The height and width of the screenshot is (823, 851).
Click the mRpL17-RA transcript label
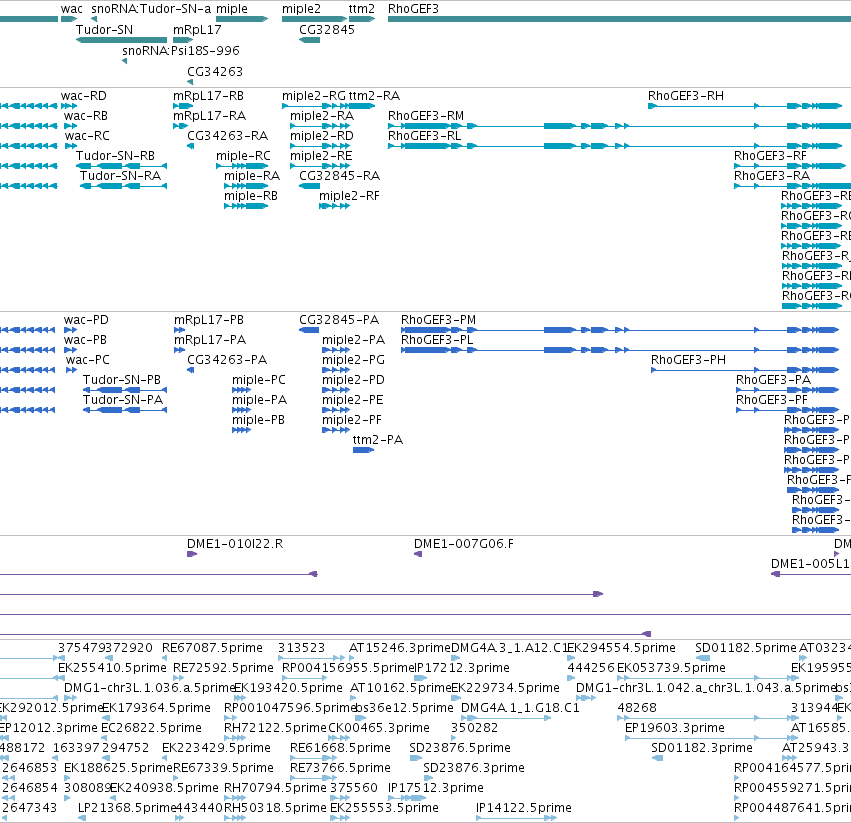pyautogui.click(x=209, y=116)
